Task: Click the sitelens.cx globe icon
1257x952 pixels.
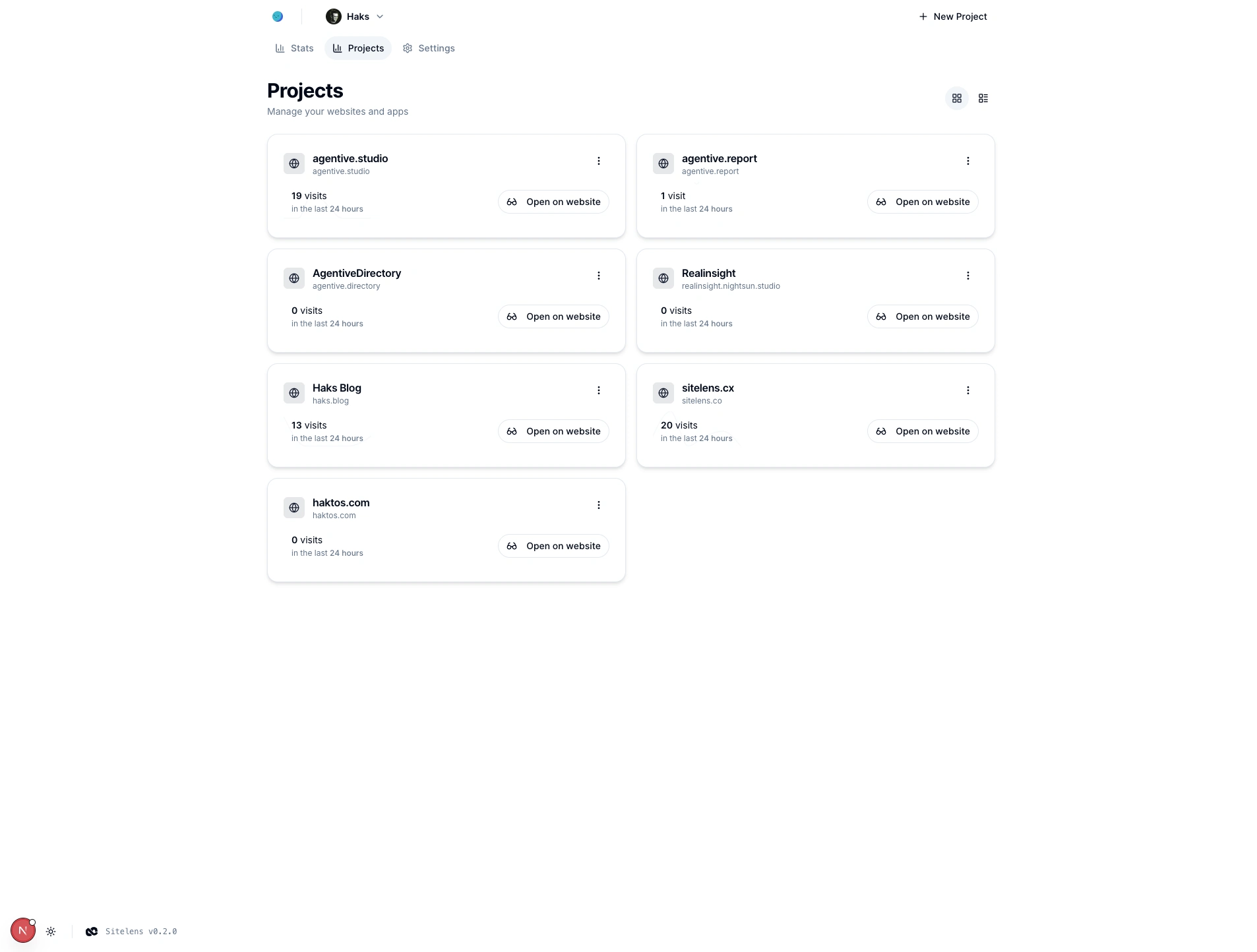Action: coord(663,393)
